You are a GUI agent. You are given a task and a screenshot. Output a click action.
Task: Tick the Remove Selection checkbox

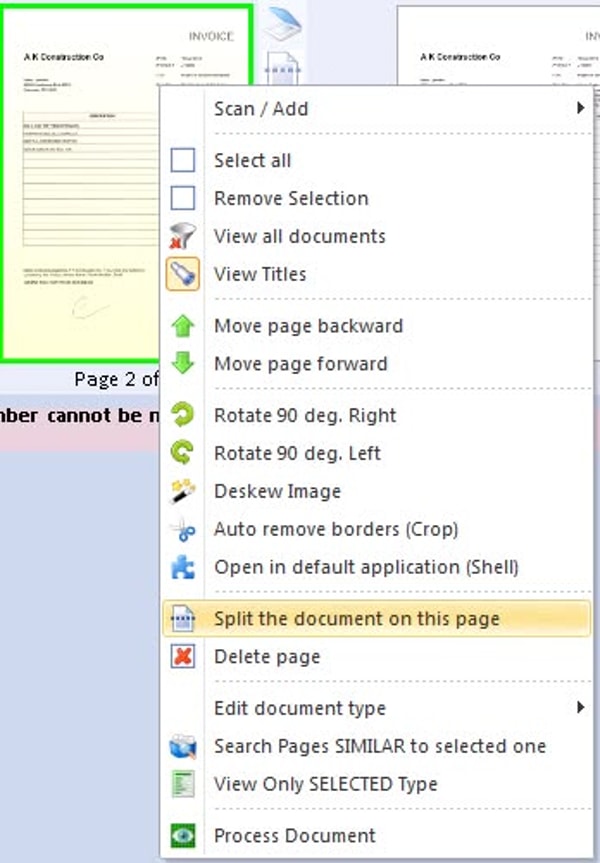pyautogui.click(x=182, y=198)
